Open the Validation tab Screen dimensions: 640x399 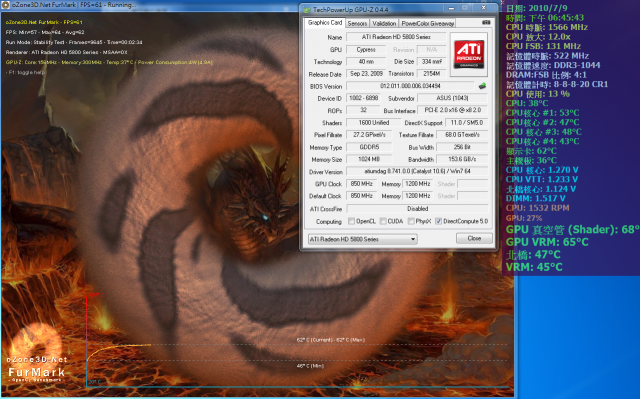click(384, 24)
